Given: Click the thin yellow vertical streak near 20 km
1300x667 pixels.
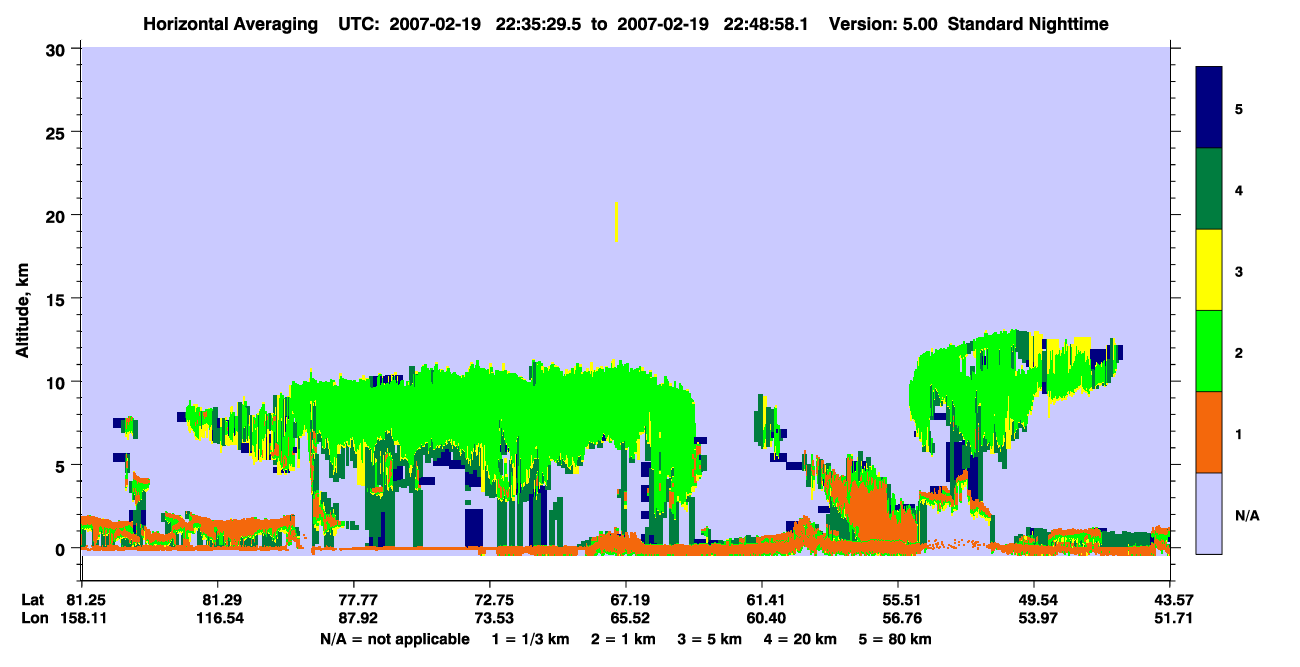Looking at the screenshot, I should pos(616,221).
